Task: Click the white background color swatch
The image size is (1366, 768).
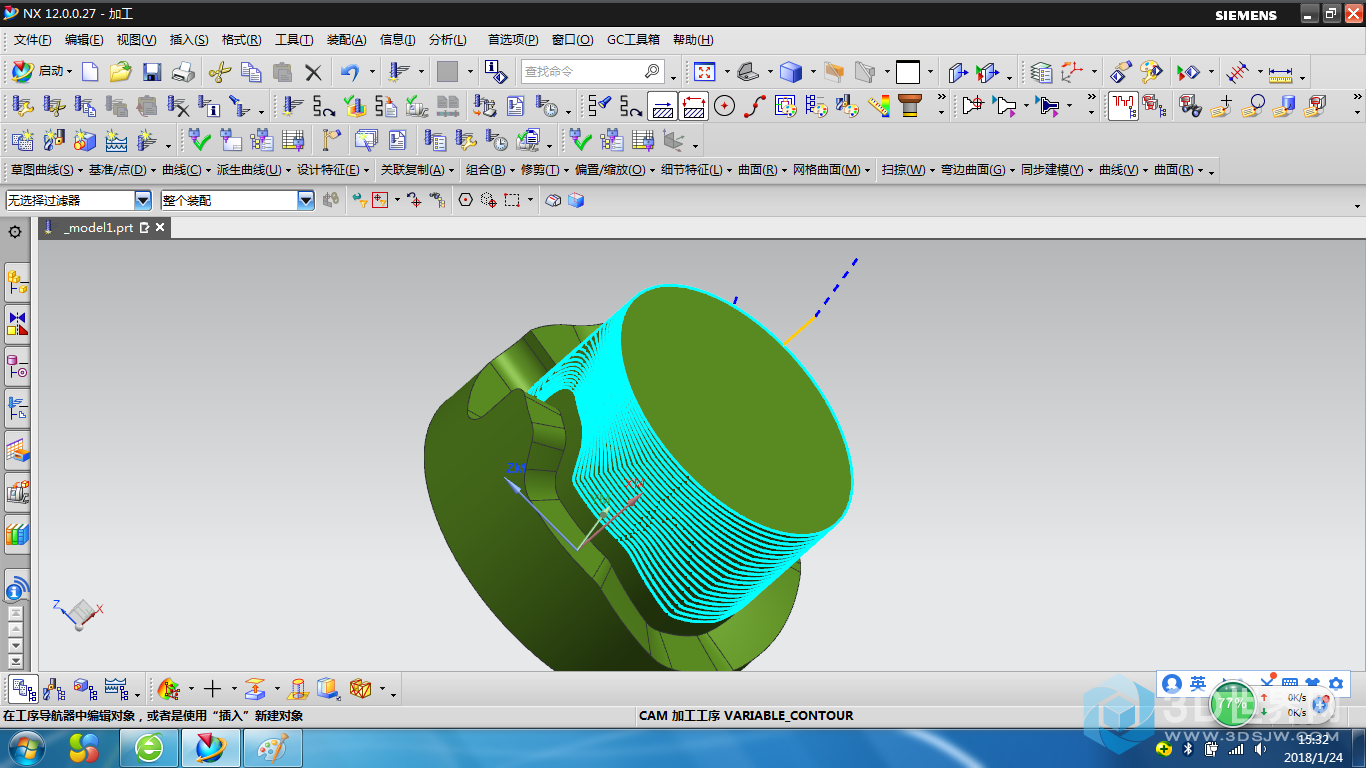Action: click(x=907, y=71)
